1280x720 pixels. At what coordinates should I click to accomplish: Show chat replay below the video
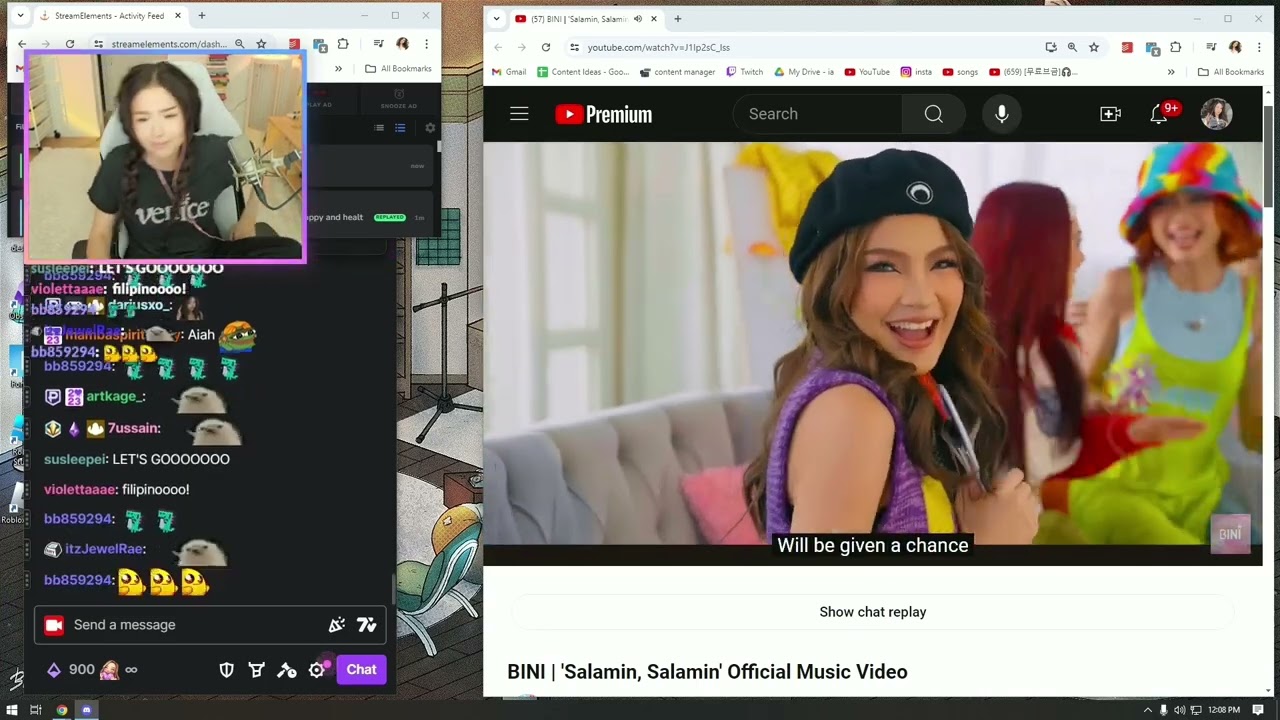click(x=873, y=612)
